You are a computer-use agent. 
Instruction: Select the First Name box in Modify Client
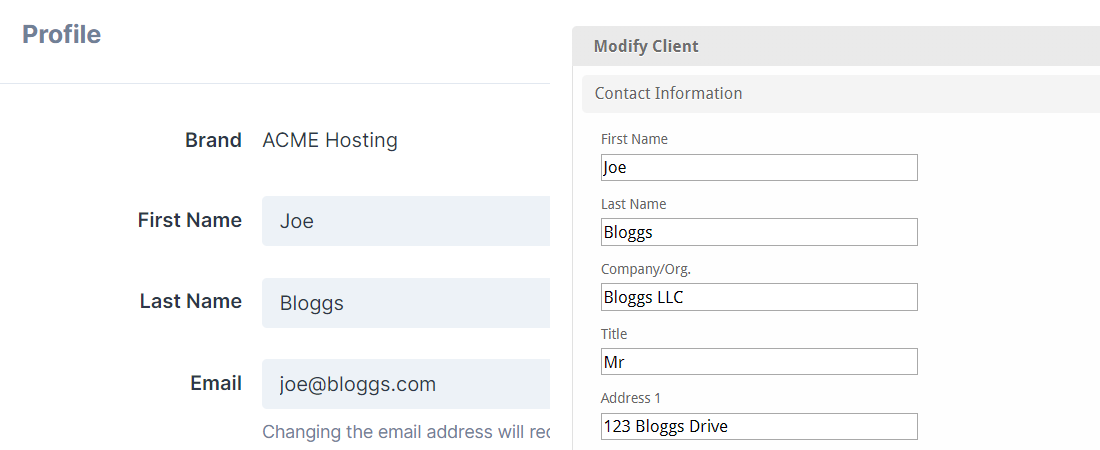(x=759, y=168)
